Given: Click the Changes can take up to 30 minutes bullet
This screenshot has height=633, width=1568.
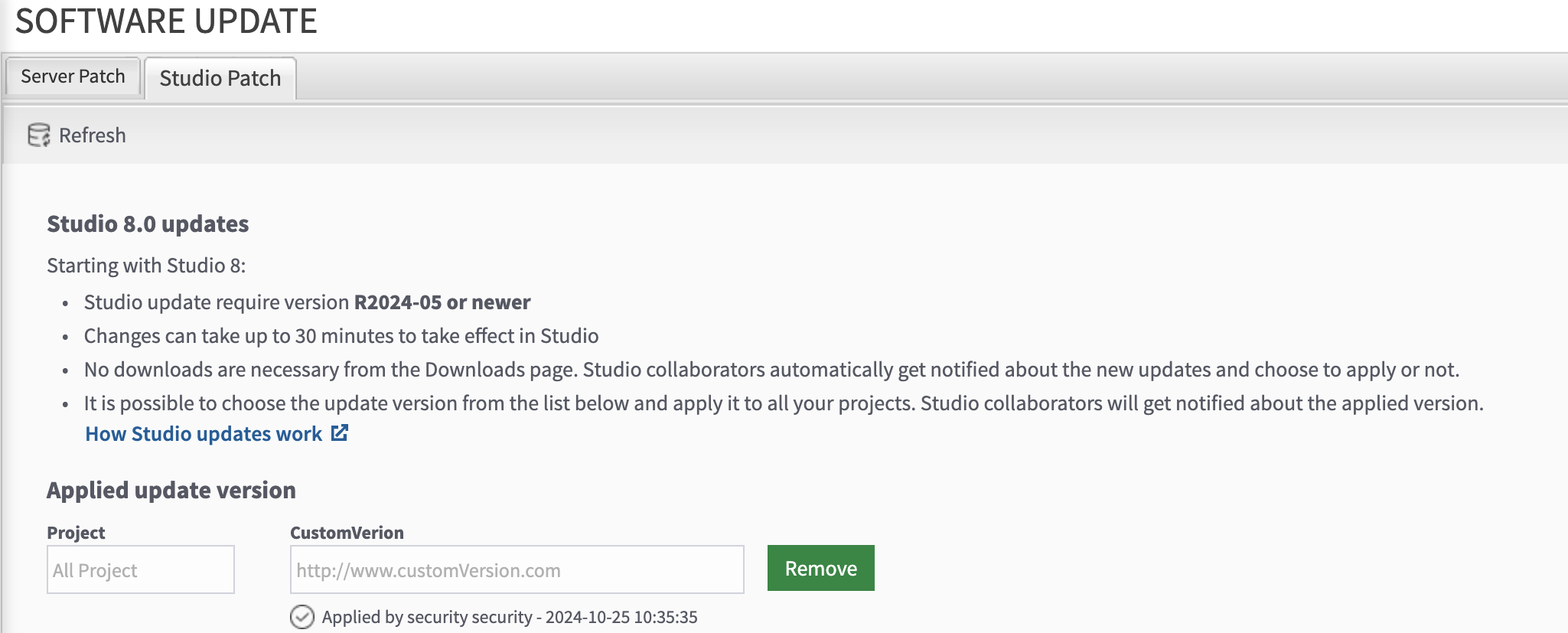Looking at the screenshot, I should (x=341, y=336).
